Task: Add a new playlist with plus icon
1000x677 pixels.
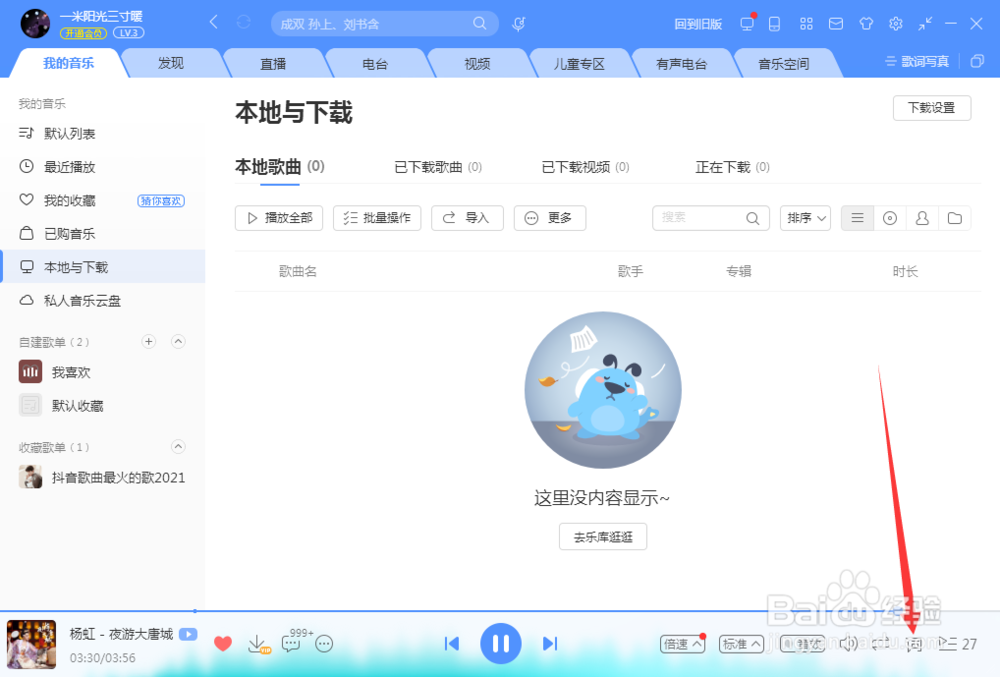Action: pos(149,342)
